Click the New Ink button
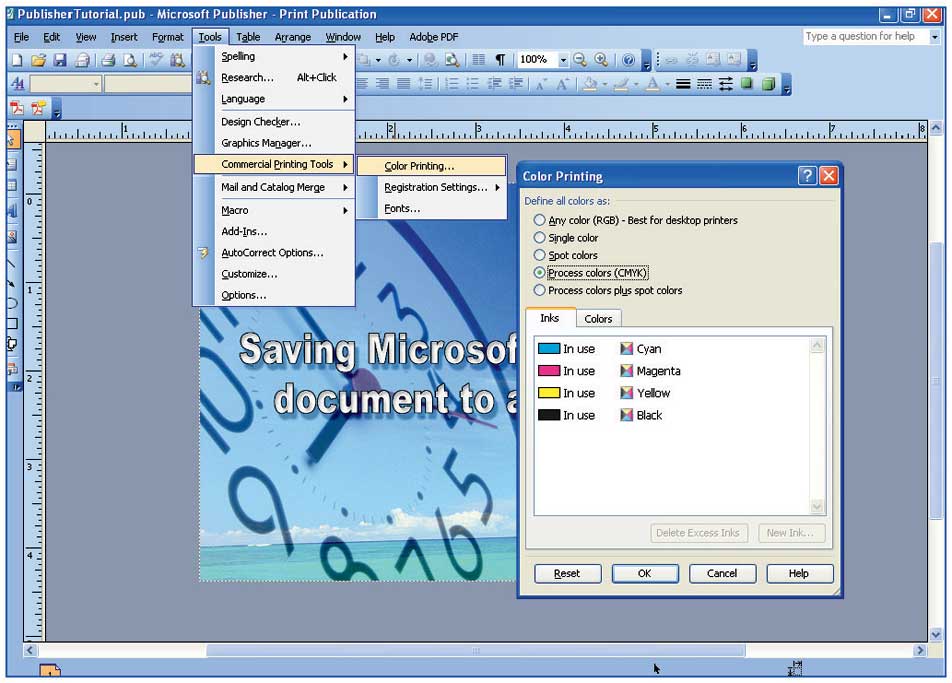The width and height of the screenshot is (952, 683). click(x=791, y=533)
